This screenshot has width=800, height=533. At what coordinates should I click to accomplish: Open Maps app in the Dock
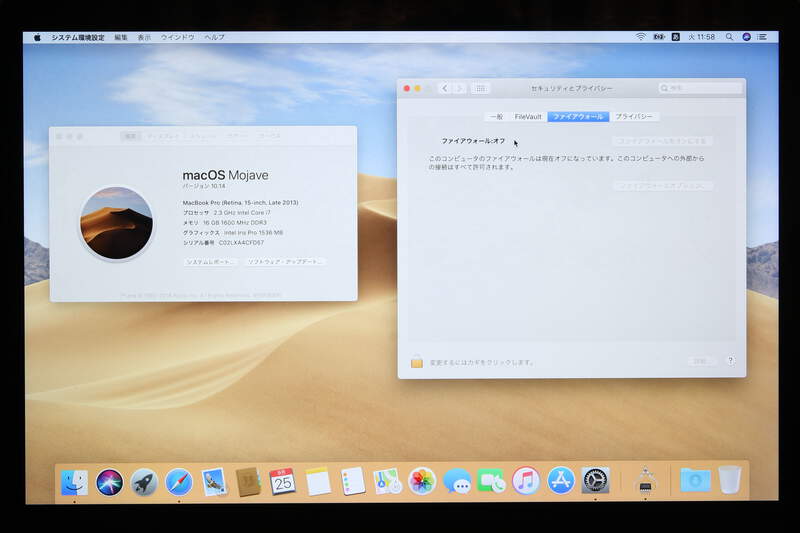point(387,481)
